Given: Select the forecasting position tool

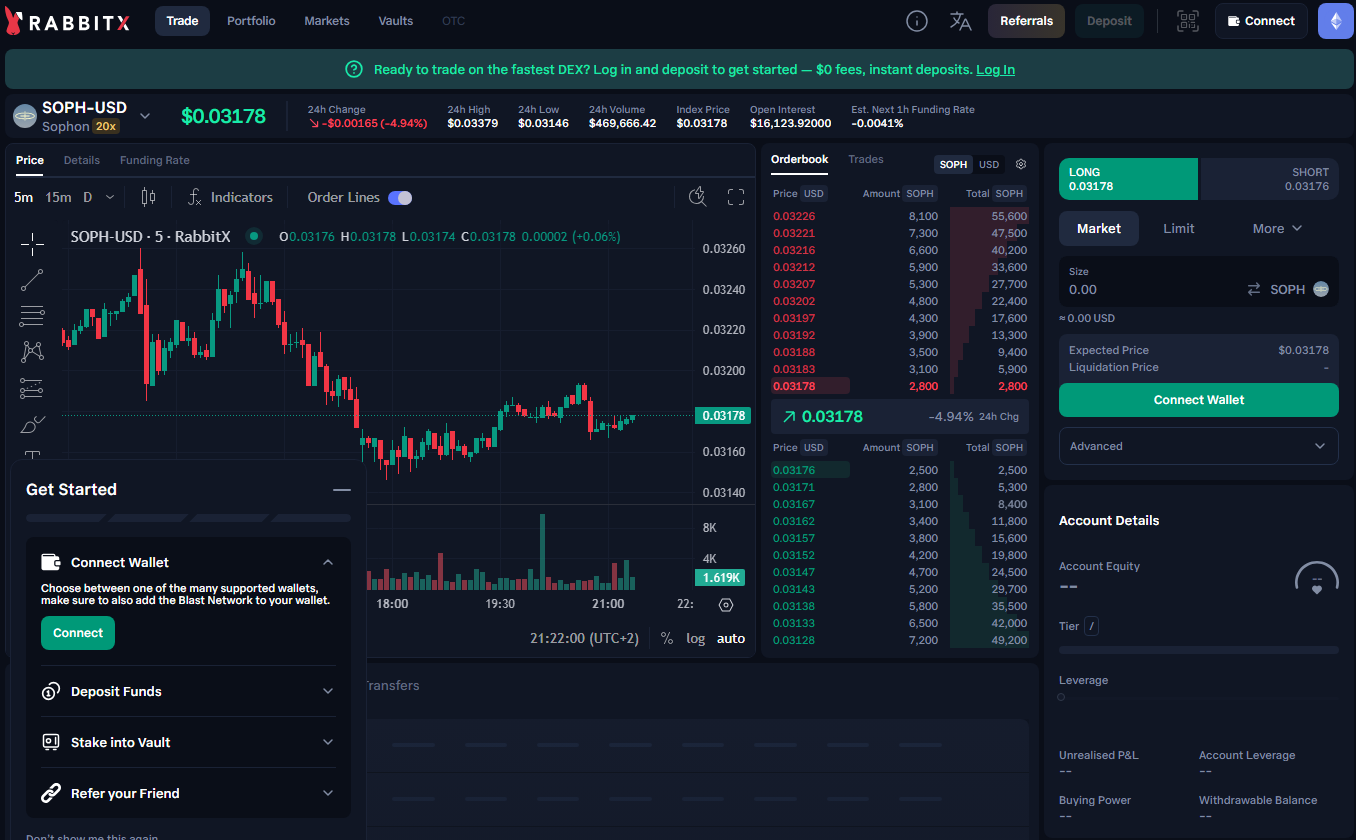Looking at the screenshot, I should pos(32,388).
